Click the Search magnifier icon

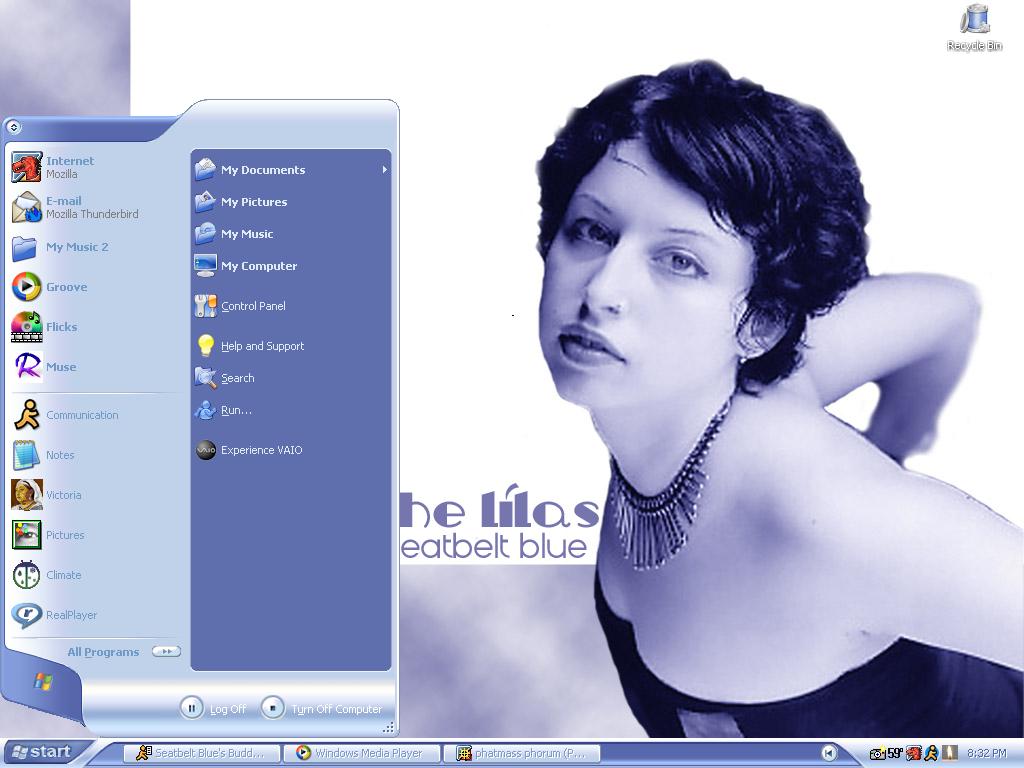(x=205, y=377)
